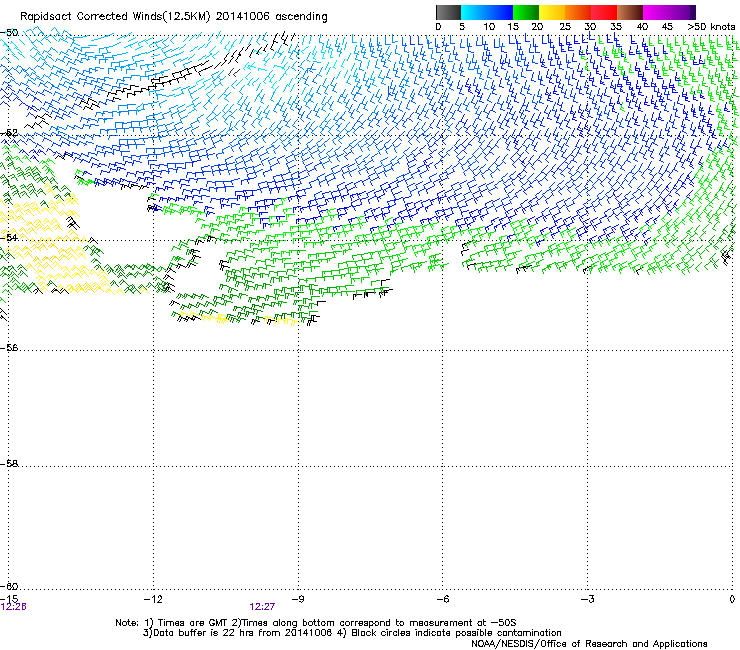
Task: Click the -54 latitude axis label
Action: point(10,237)
